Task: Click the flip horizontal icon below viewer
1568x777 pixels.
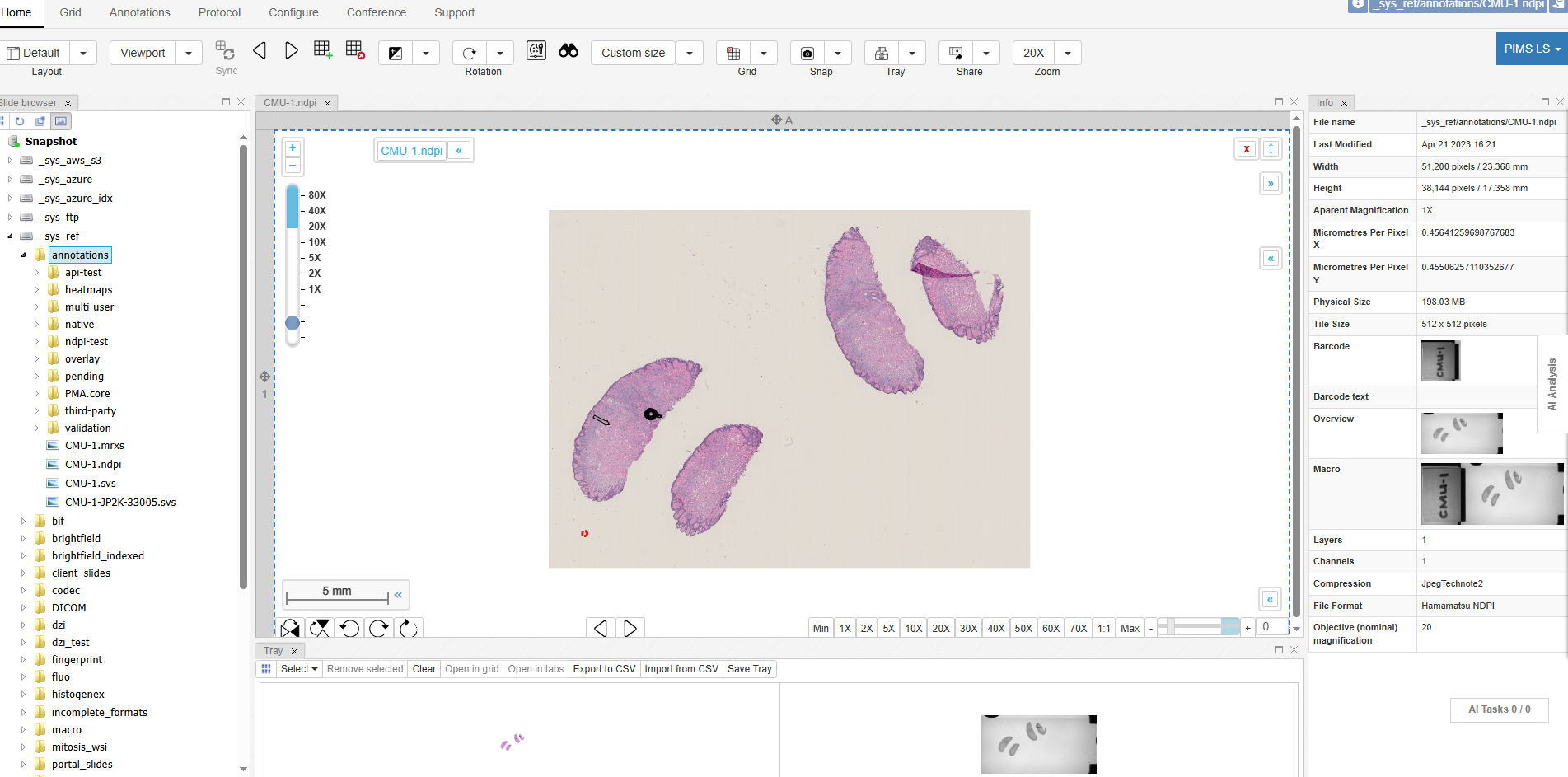Action: point(290,629)
